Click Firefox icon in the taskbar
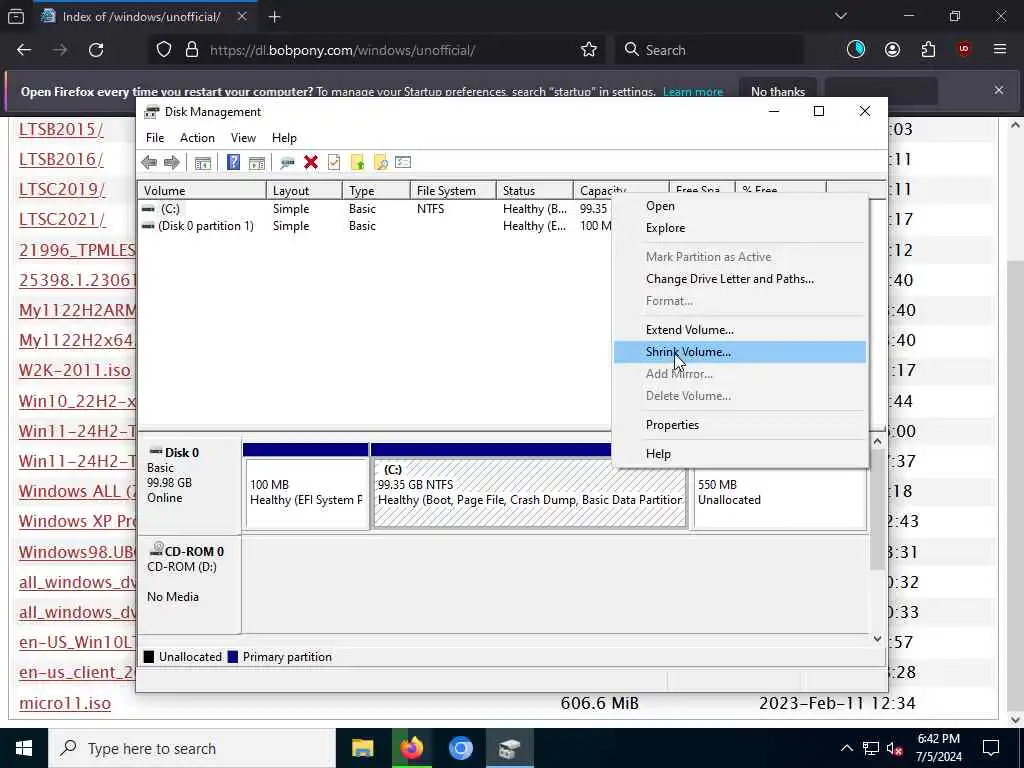 click(411, 748)
